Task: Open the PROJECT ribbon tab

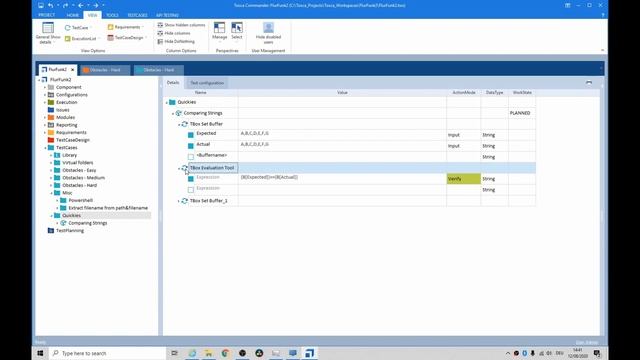Action: point(47,15)
